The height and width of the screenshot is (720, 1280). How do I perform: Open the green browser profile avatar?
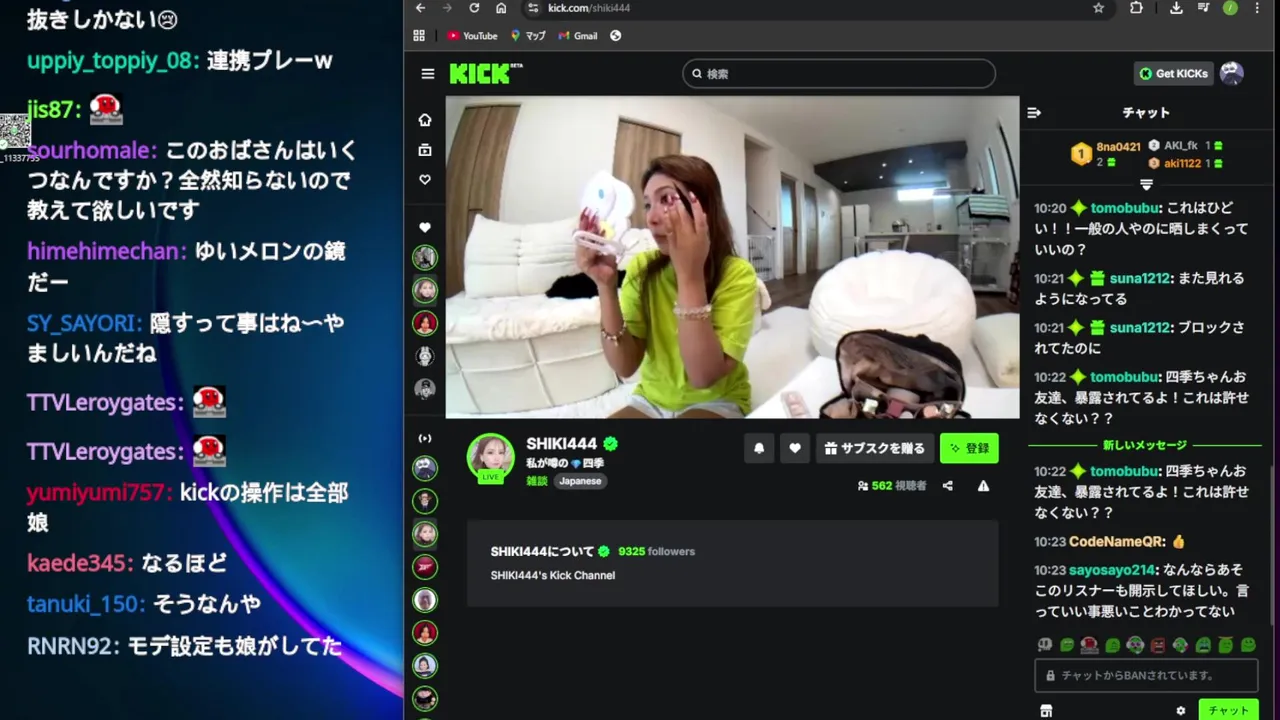tap(1230, 8)
